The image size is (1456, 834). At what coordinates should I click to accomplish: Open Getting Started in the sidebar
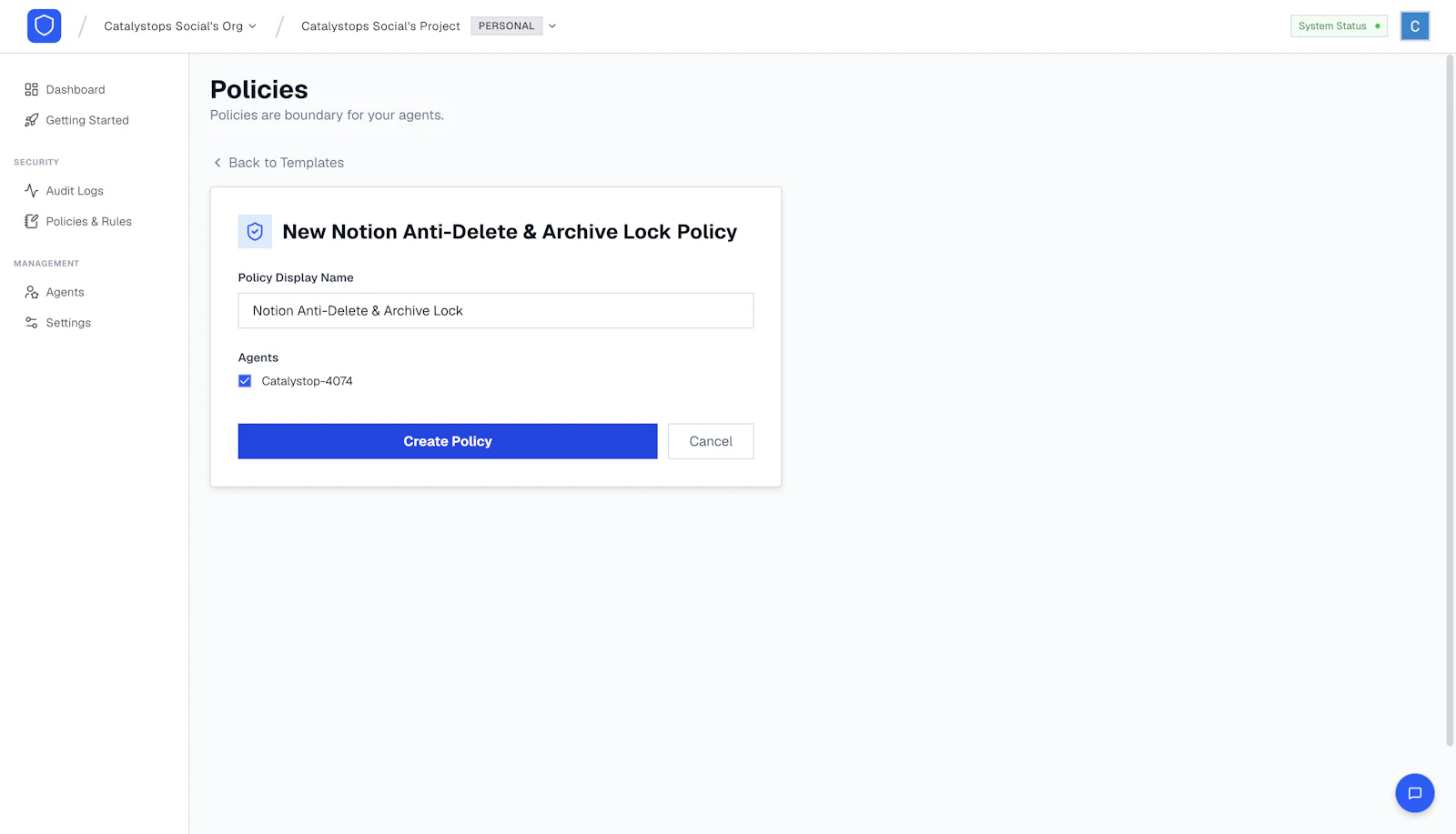[x=87, y=120]
